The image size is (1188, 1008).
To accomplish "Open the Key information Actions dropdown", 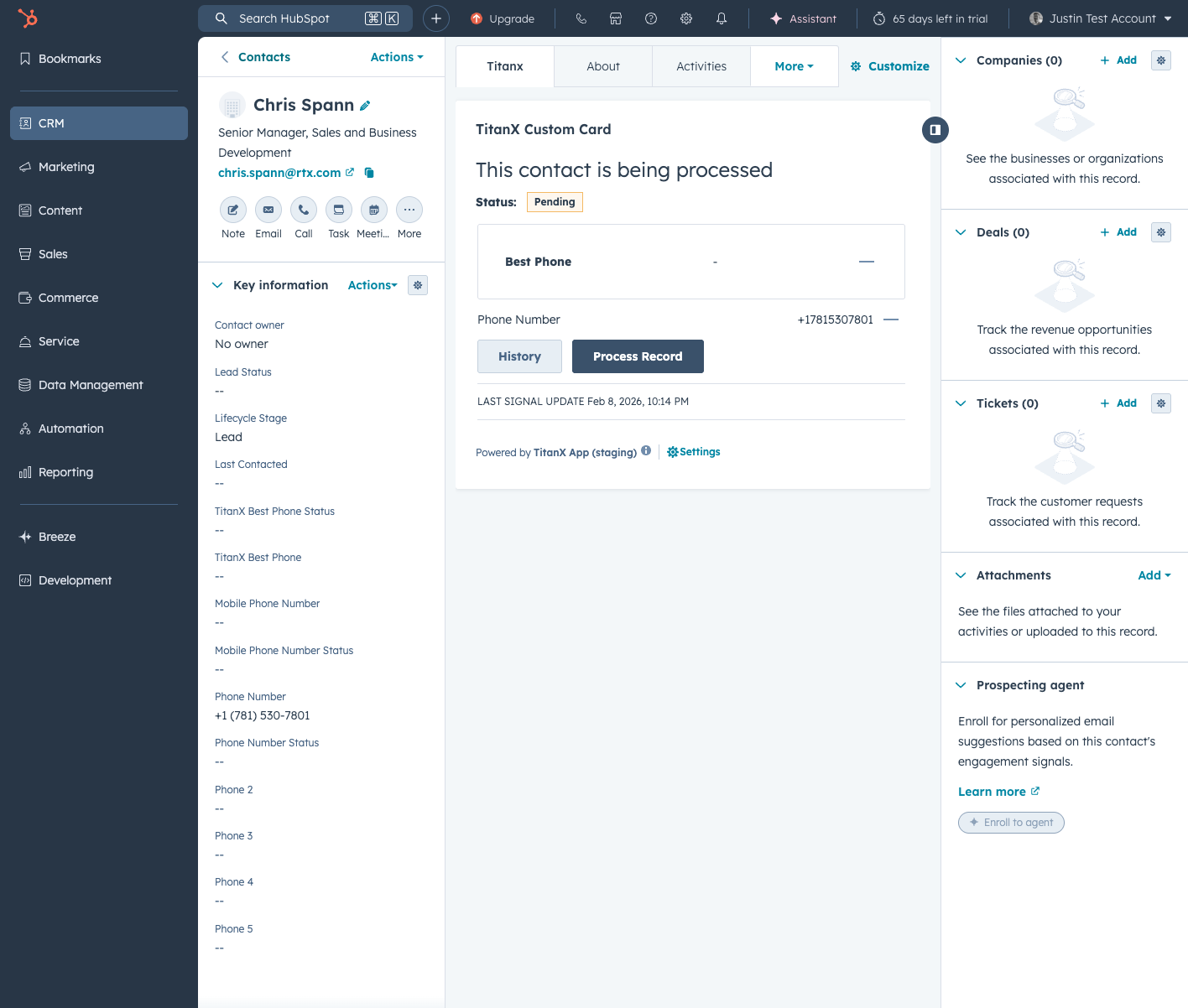I will coord(373,285).
